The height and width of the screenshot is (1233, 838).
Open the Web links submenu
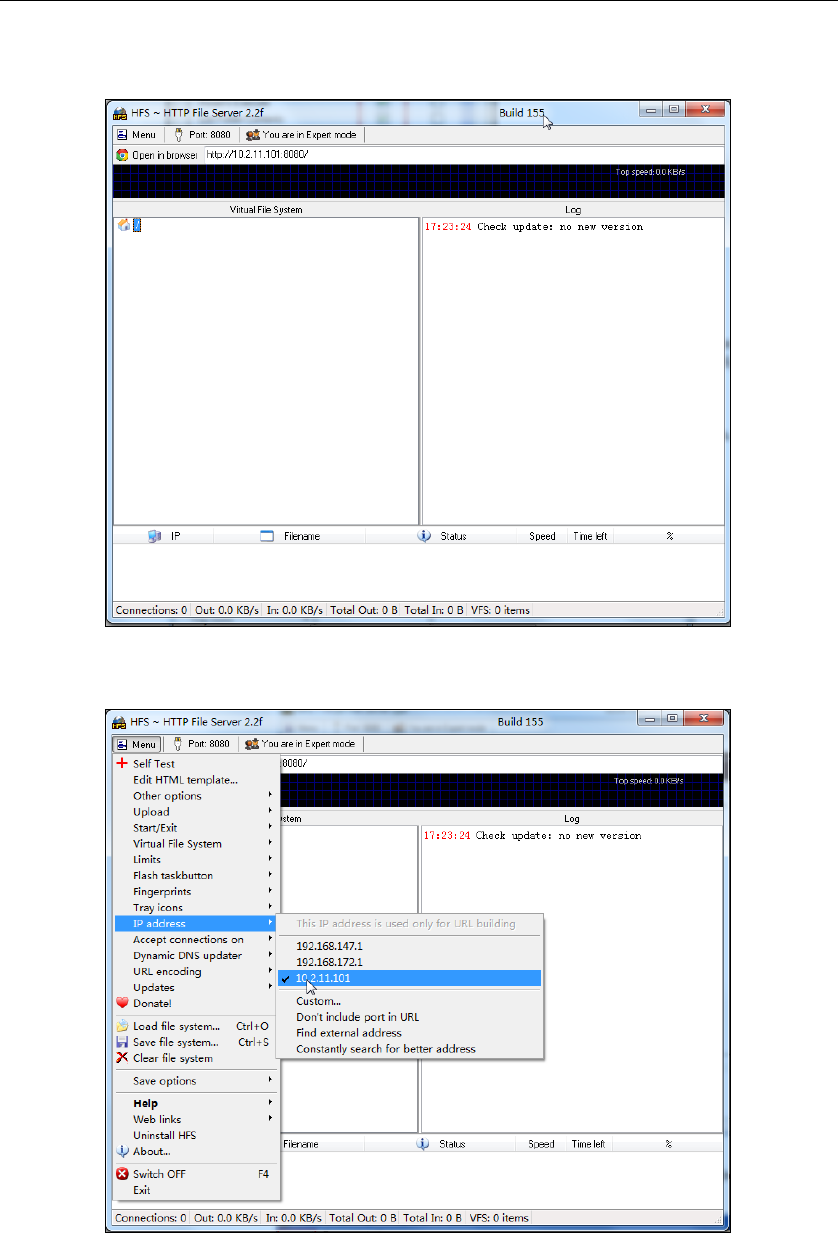pos(196,1119)
